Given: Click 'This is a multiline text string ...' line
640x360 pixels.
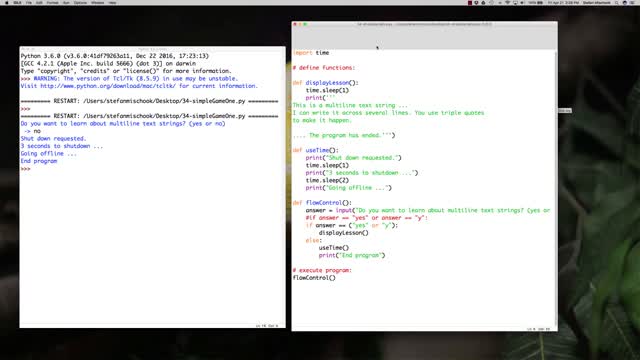Looking at the screenshot, I should (x=350, y=105).
